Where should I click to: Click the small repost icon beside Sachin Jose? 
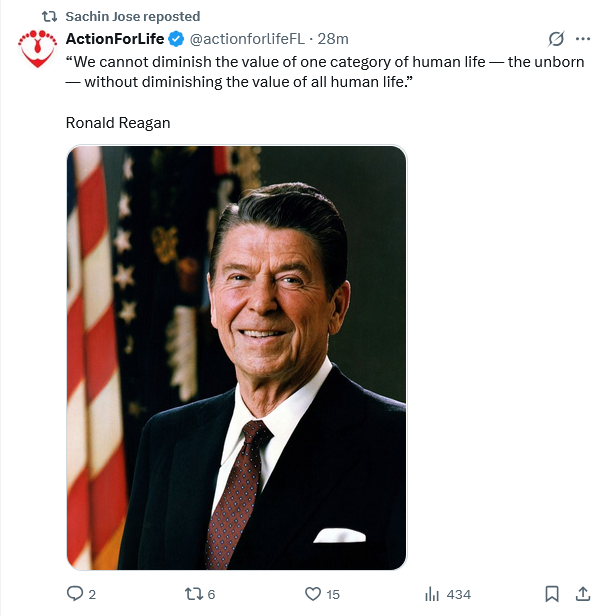[x=46, y=16]
